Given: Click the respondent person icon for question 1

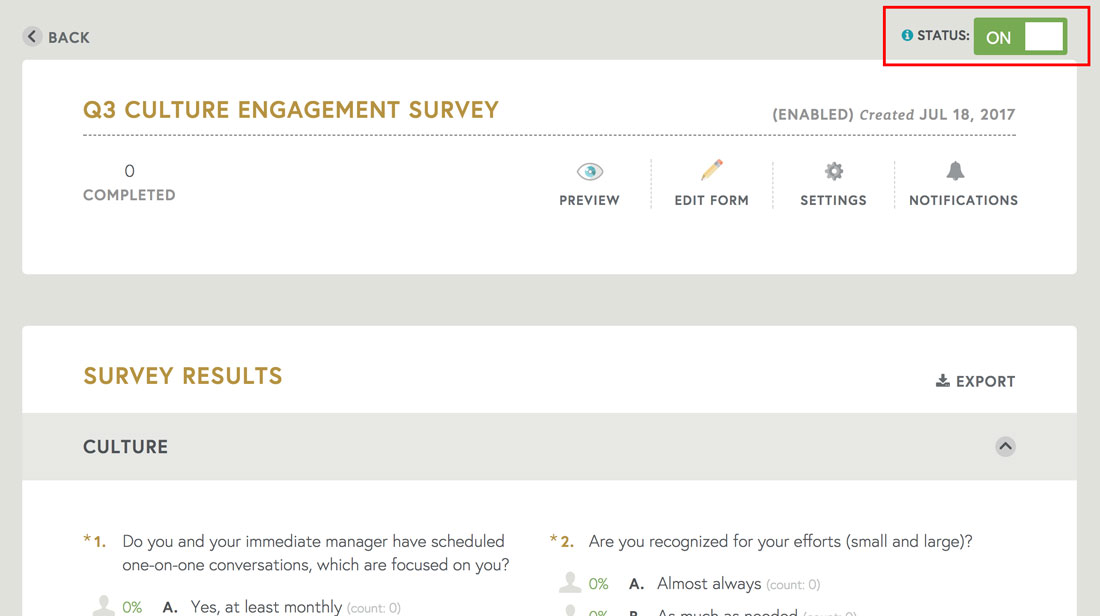Looking at the screenshot, I should 104,606.
